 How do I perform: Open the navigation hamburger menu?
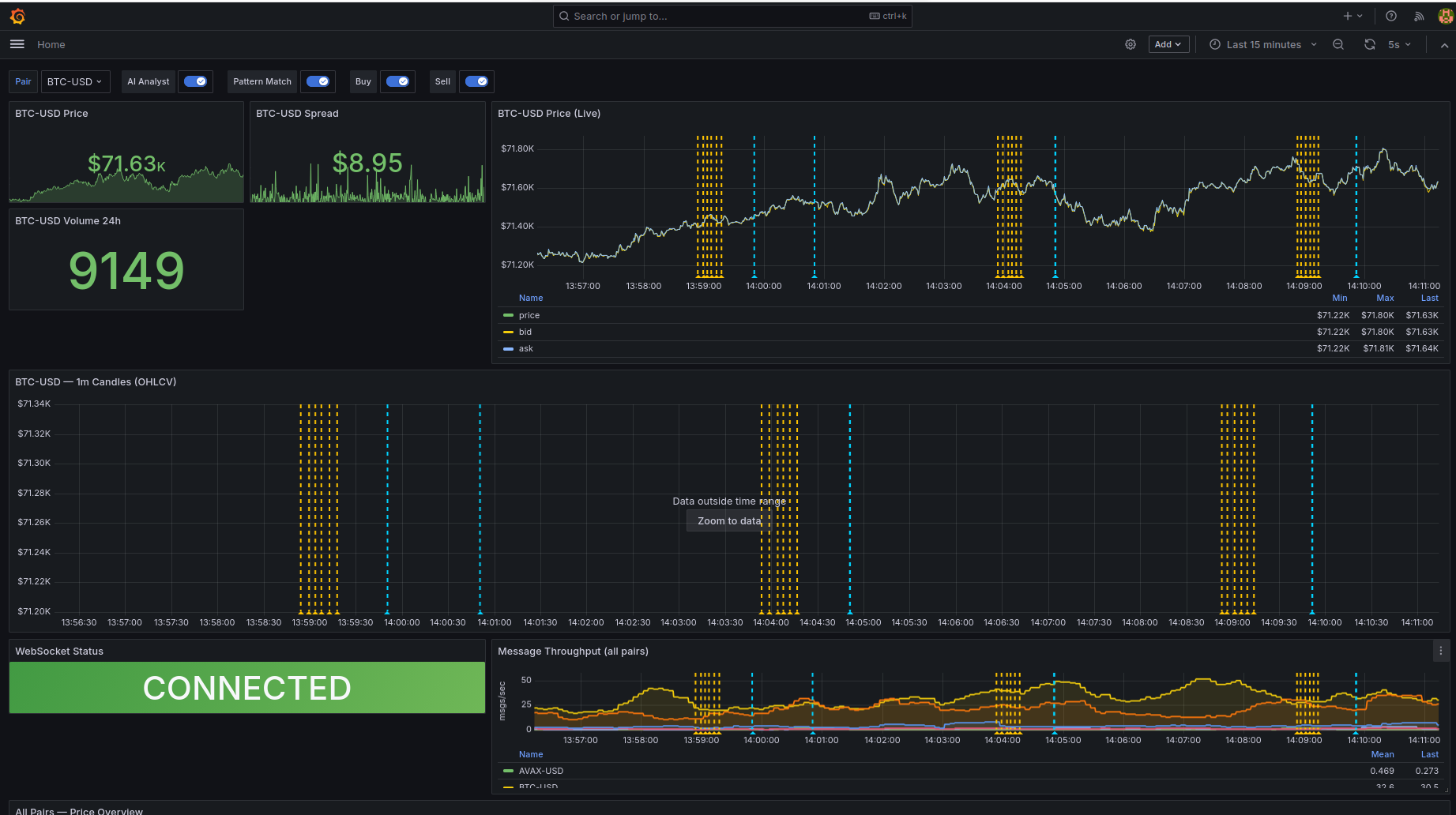point(17,44)
